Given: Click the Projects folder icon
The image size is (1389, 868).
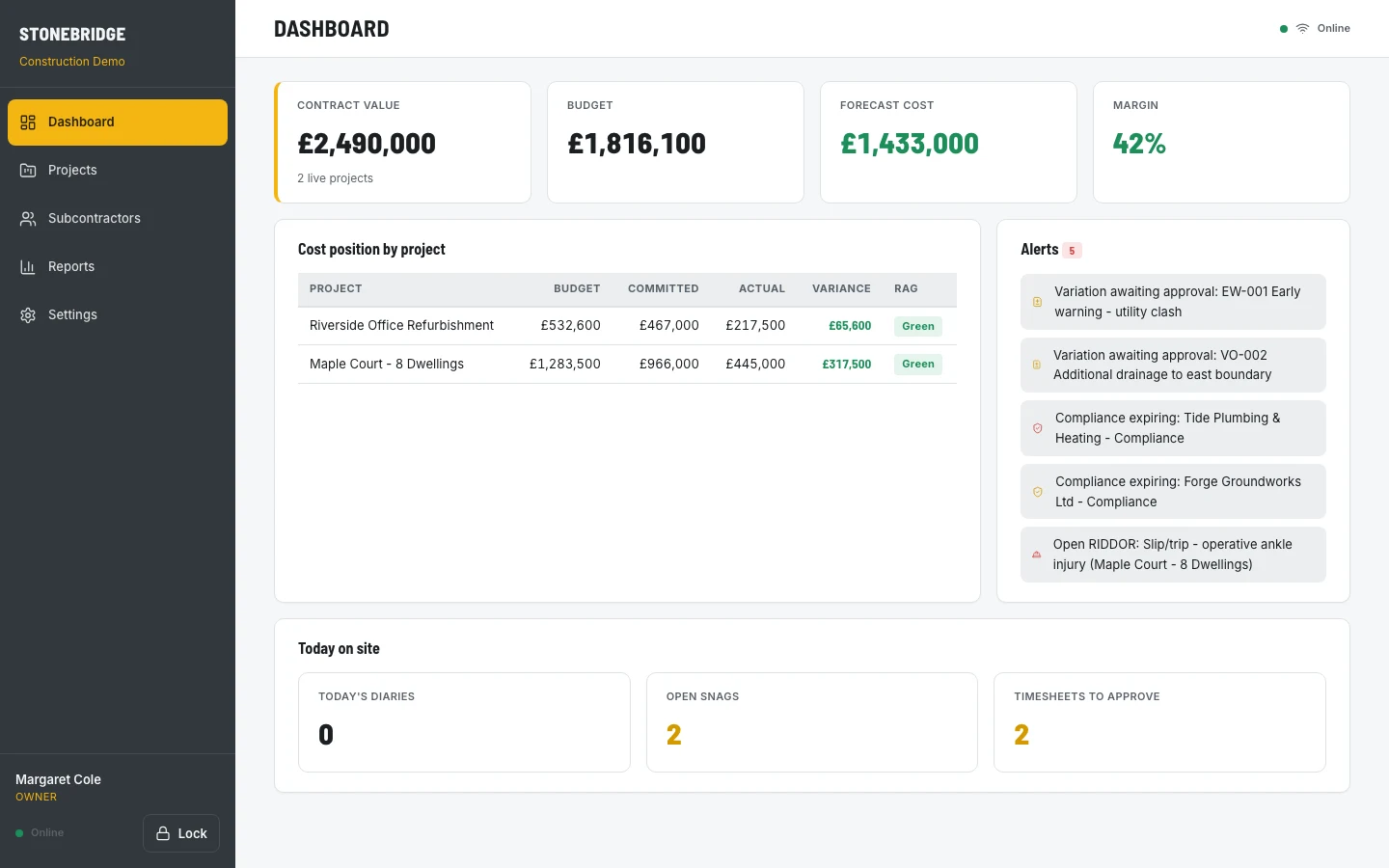Looking at the screenshot, I should click(x=28, y=171).
